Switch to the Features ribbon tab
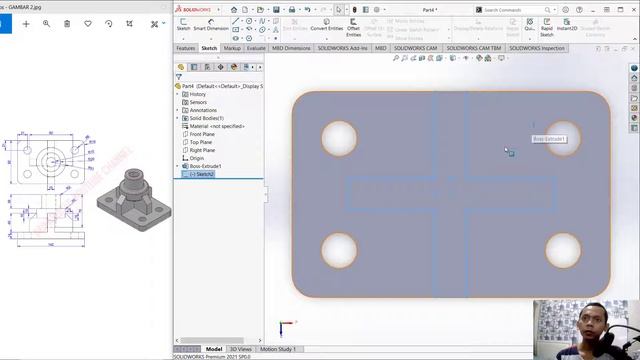The height and width of the screenshot is (360, 640). tap(186, 48)
